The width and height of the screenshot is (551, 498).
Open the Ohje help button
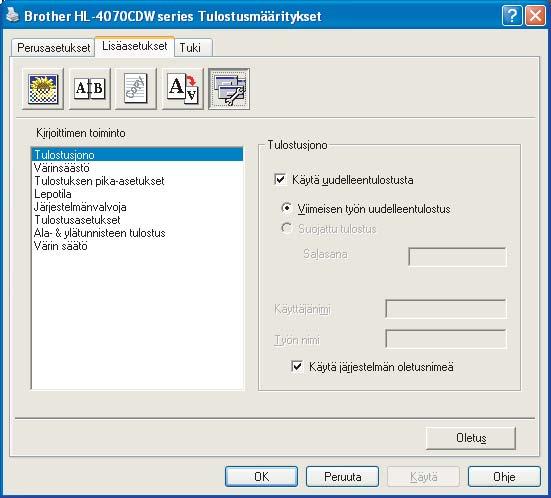pyautogui.click(x=504, y=477)
